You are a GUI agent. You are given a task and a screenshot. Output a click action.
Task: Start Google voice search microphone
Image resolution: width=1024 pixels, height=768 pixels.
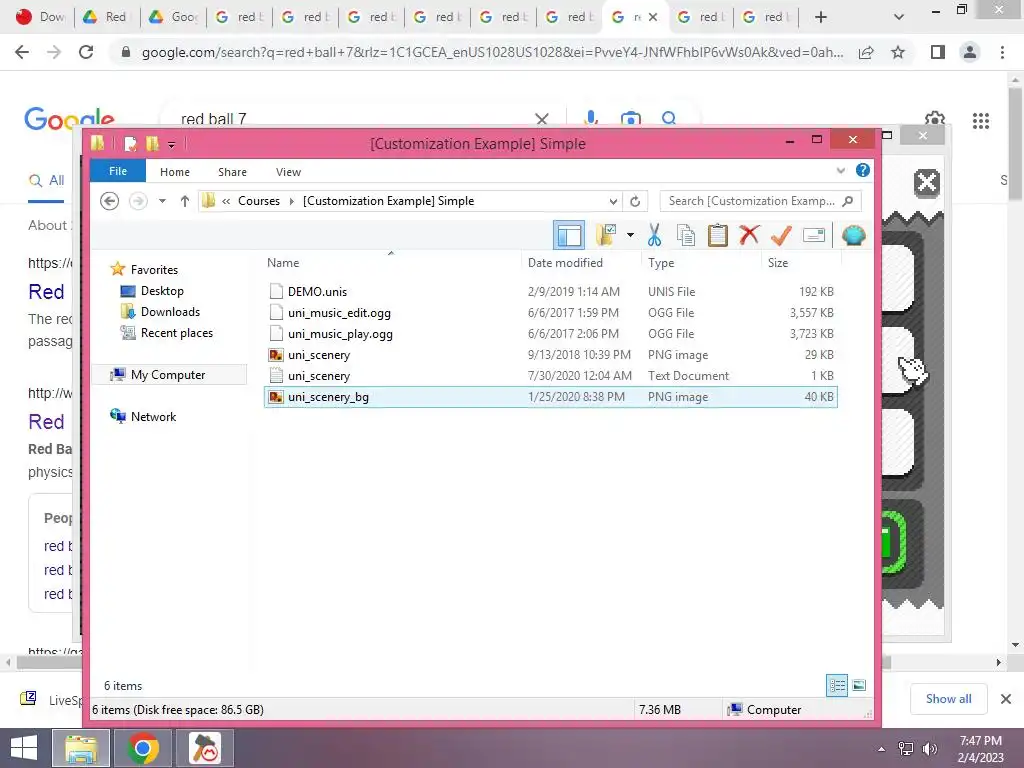(591, 118)
